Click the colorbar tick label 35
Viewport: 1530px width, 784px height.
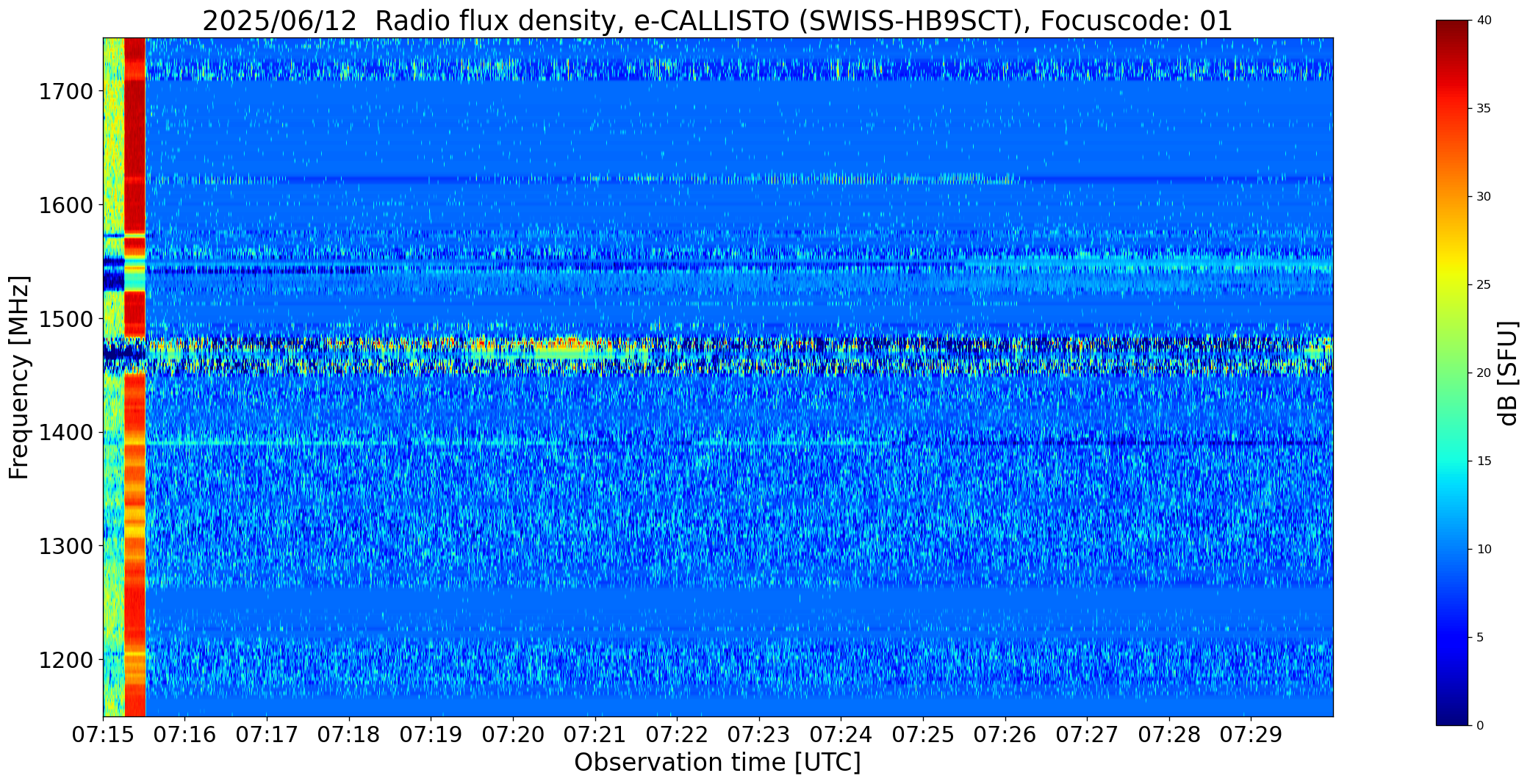1484,109
